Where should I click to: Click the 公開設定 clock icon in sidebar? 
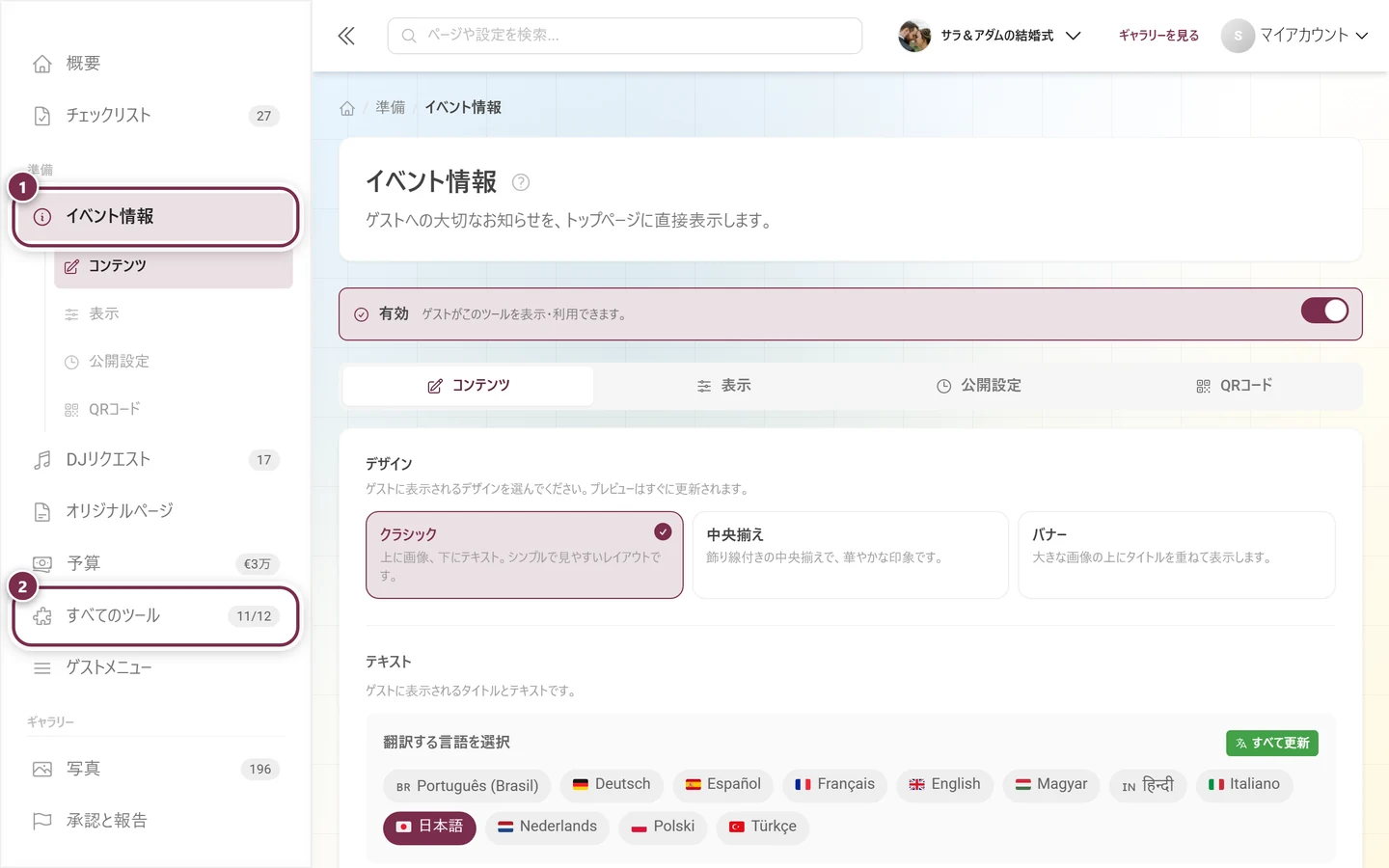pyautogui.click(x=71, y=362)
